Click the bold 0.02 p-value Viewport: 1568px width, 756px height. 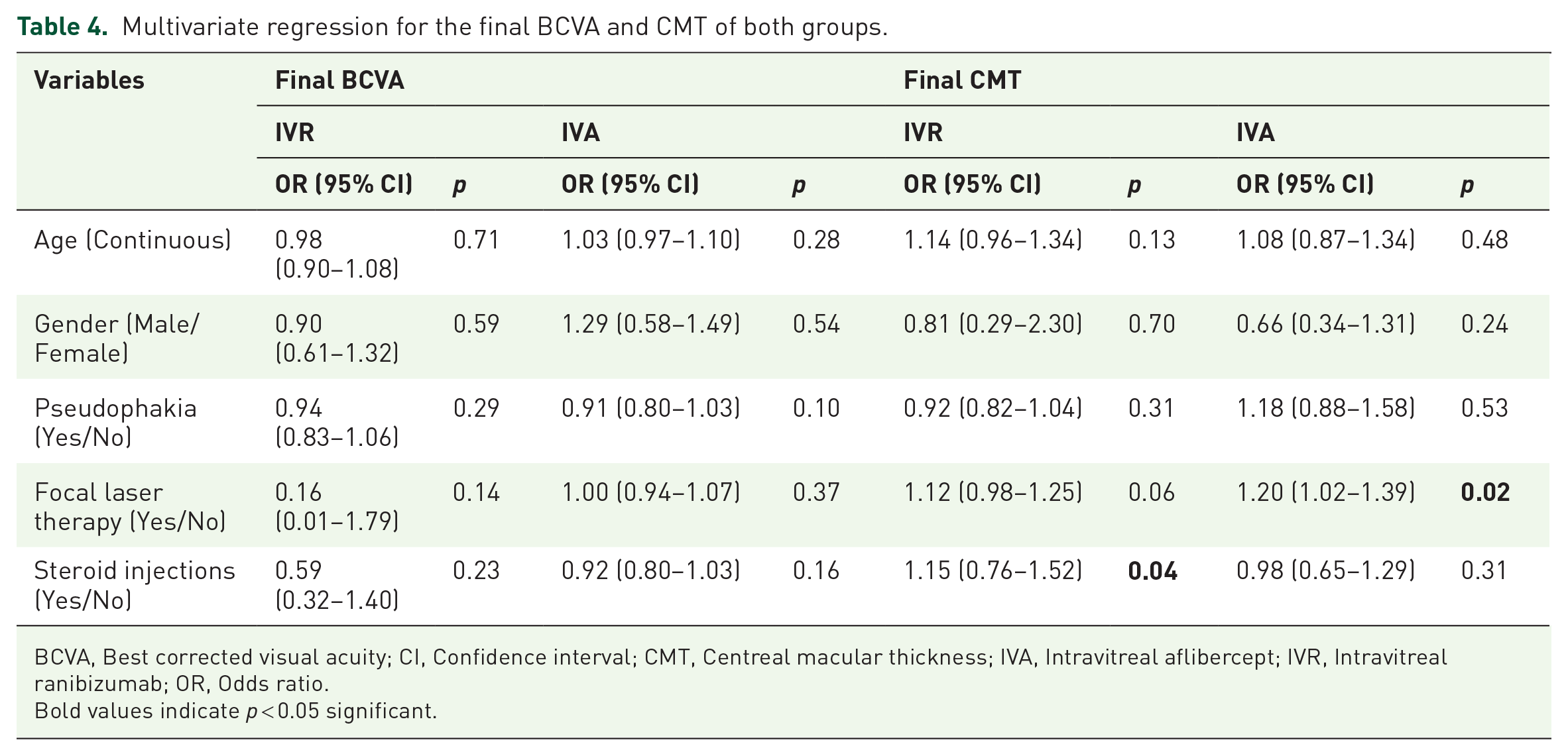click(x=1485, y=492)
